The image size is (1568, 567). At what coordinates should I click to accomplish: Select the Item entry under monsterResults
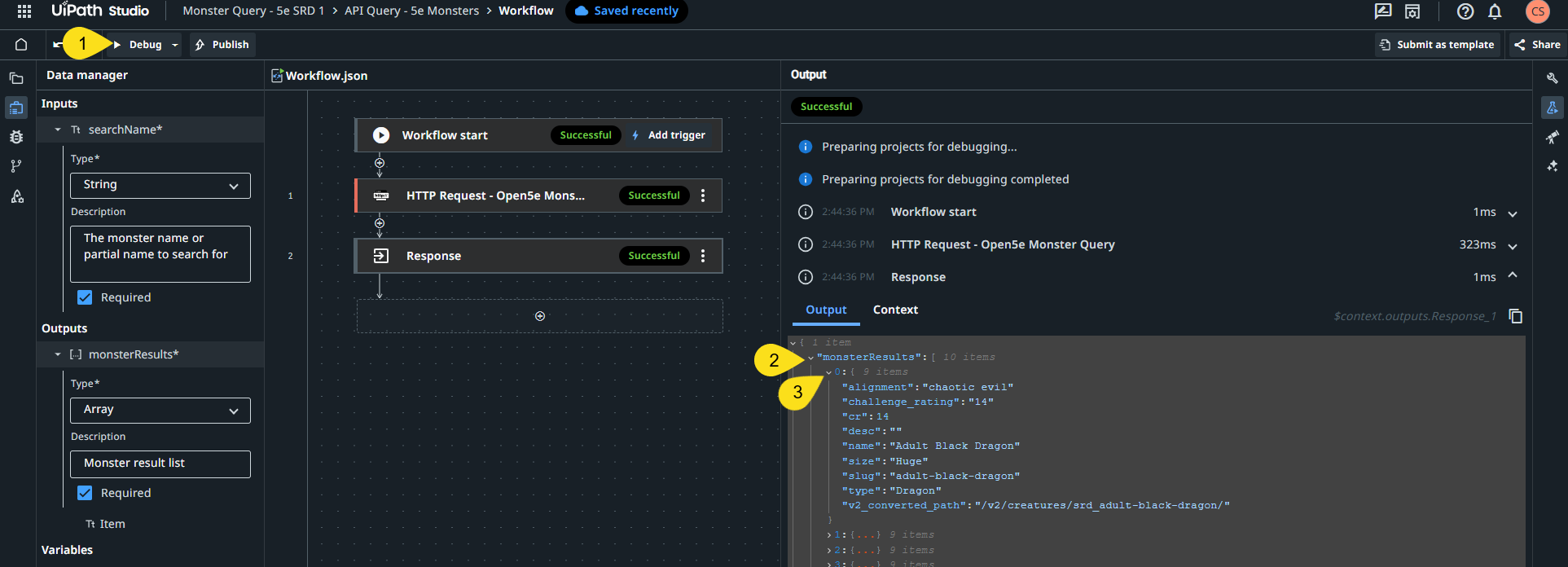coord(105,524)
